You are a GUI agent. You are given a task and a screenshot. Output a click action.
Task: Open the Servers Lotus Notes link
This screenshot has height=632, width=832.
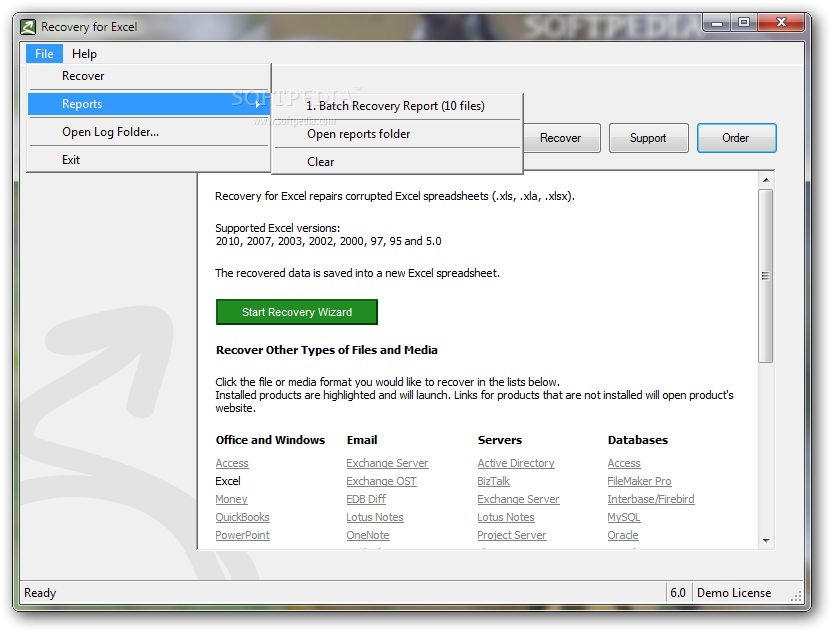click(x=506, y=517)
